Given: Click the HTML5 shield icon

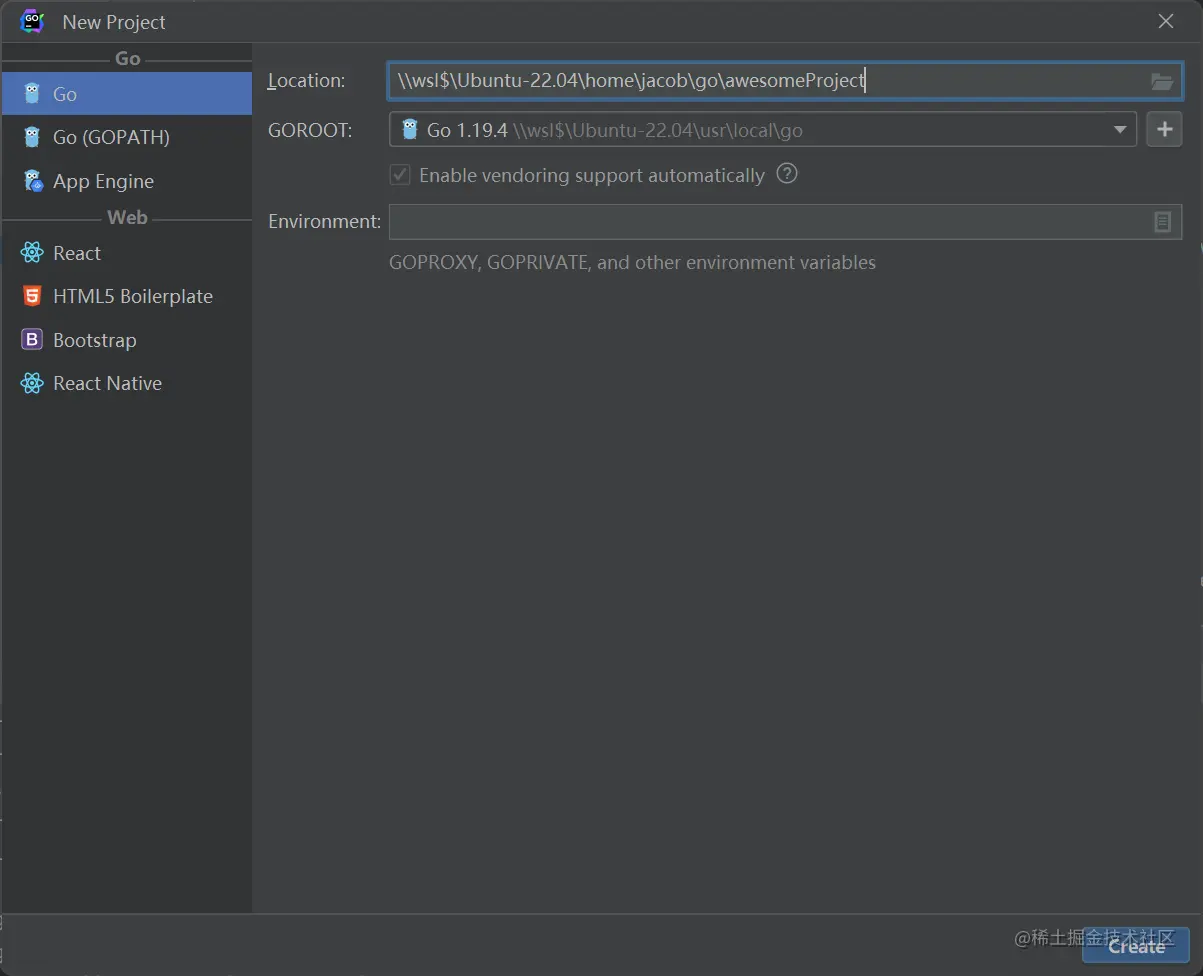Looking at the screenshot, I should point(33,296).
